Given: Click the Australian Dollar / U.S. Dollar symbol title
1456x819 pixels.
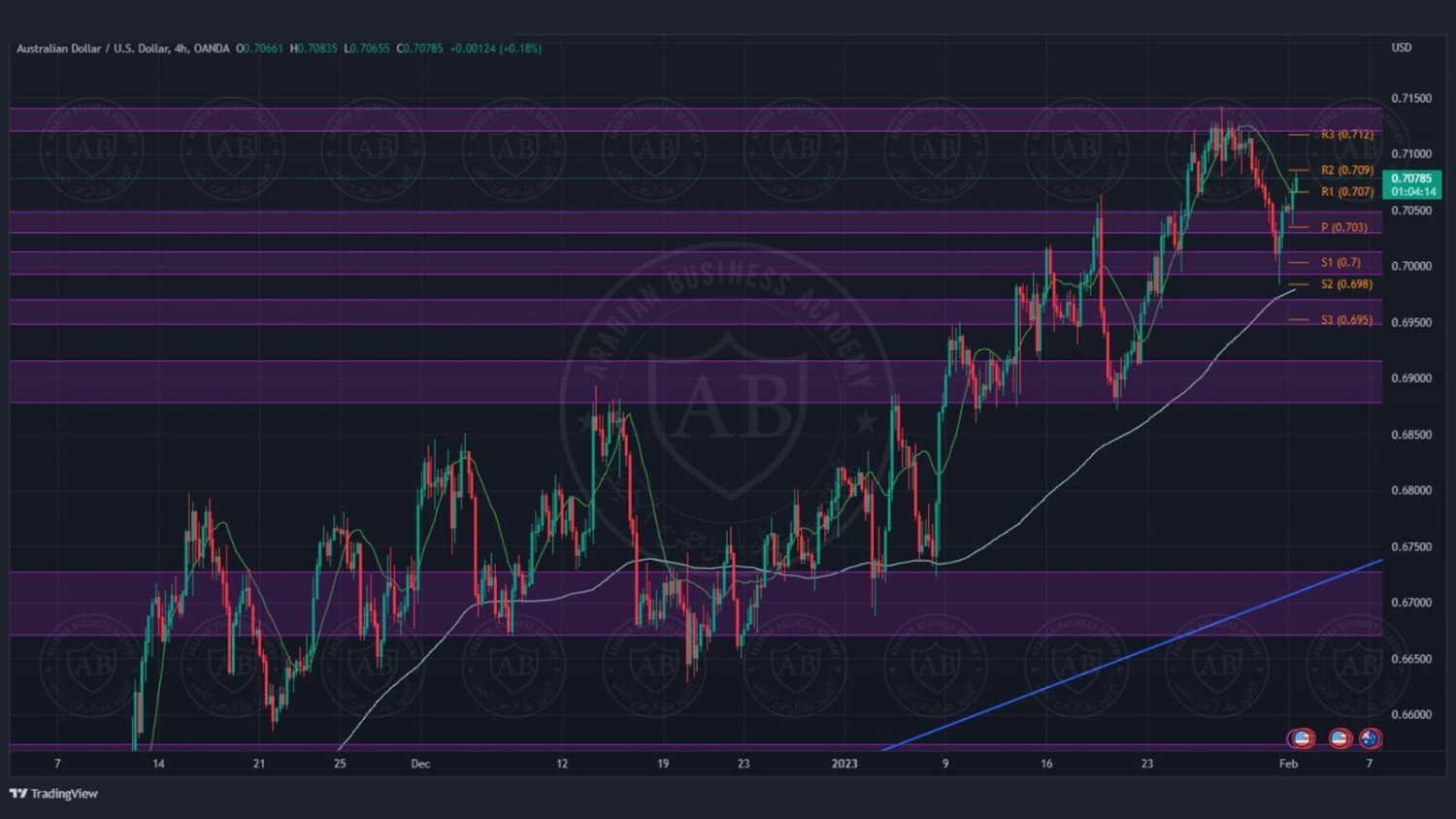Looking at the screenshot, I should (x=122, y=49).
